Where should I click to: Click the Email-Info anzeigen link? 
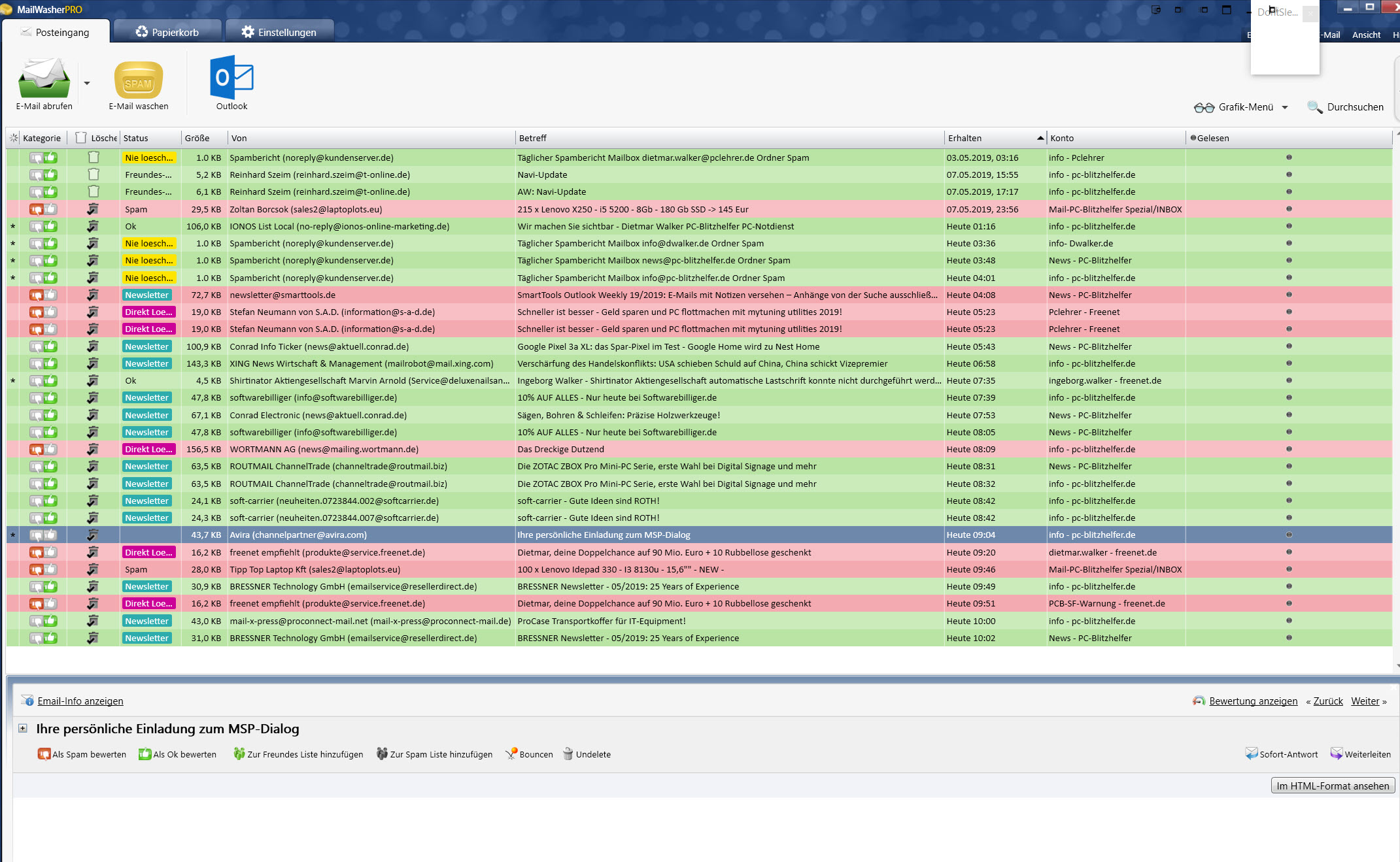click(80, 701)
